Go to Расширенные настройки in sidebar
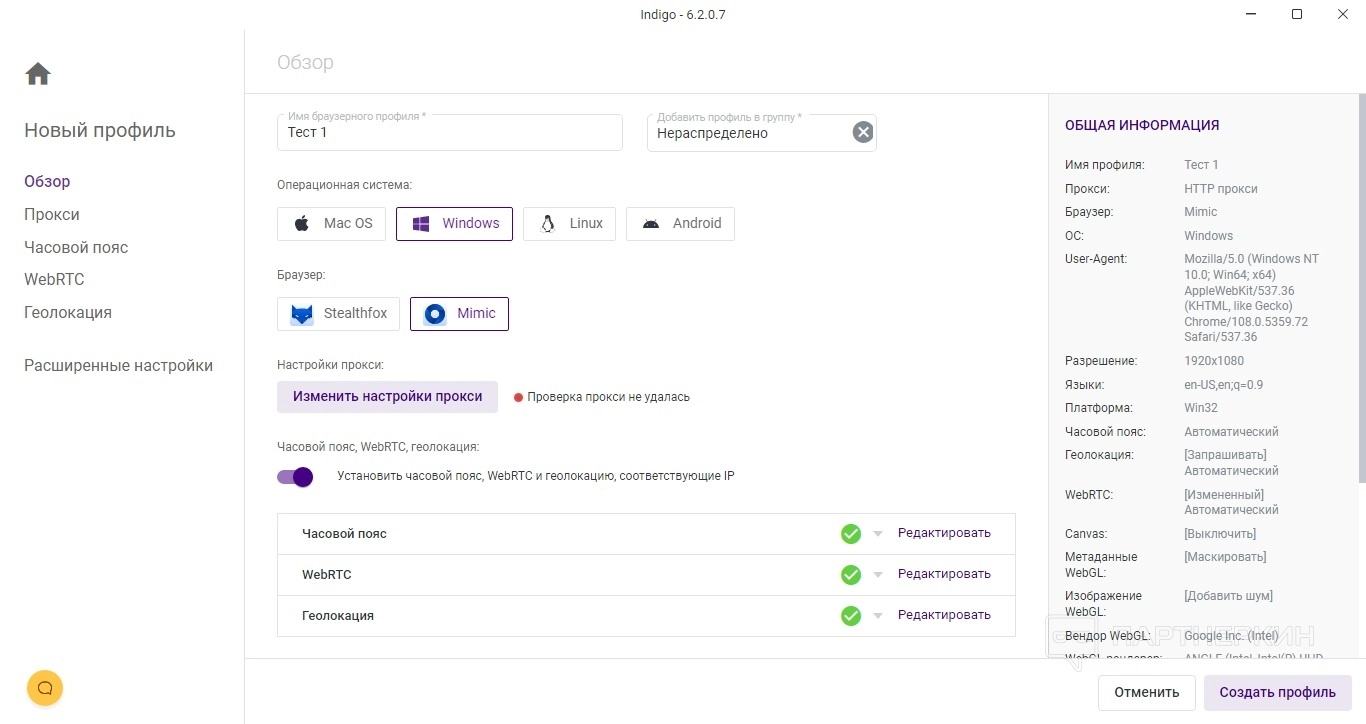 pyautogui.click(x=118, y=366)
